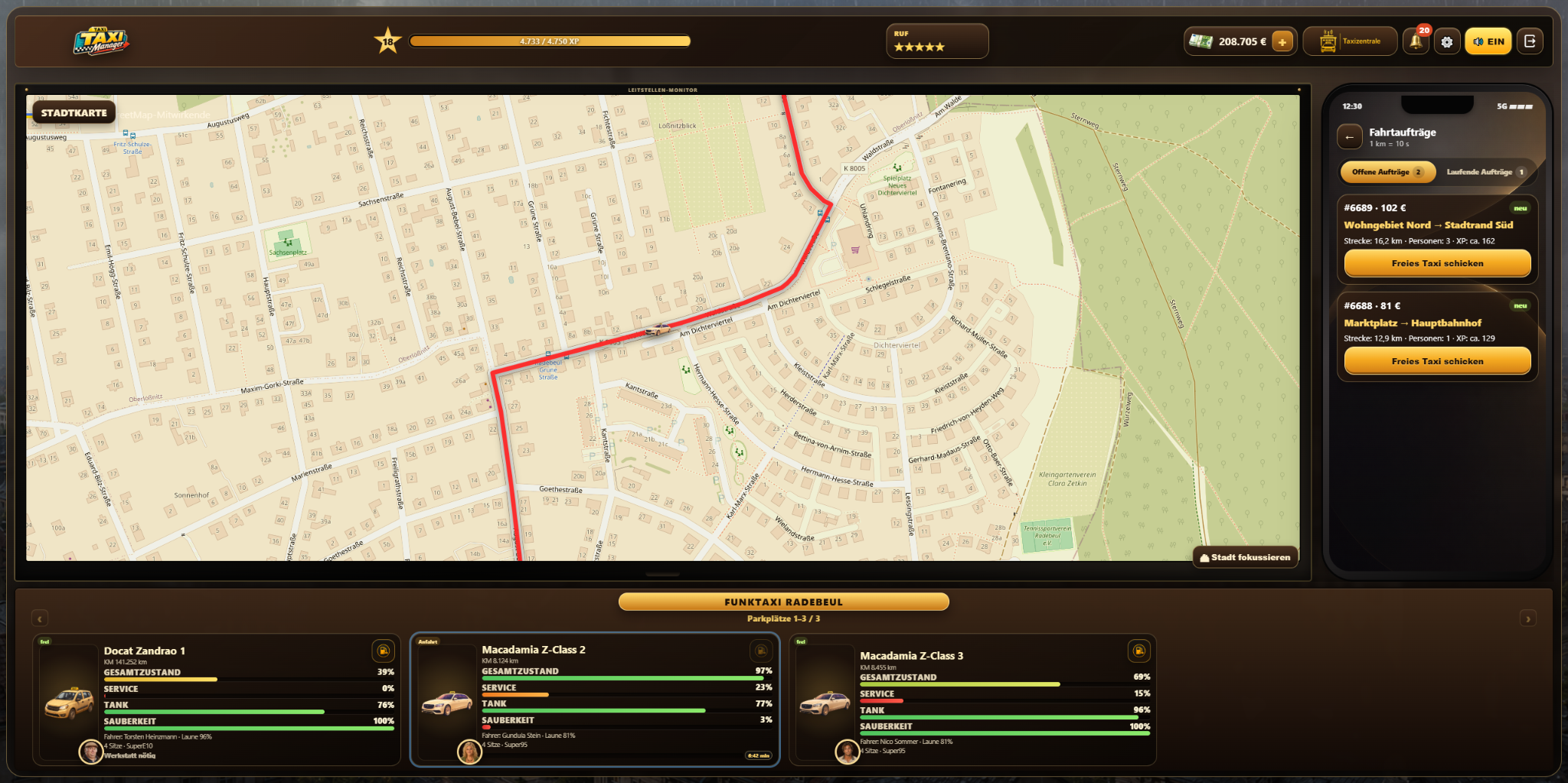Click the FUNKTAXI RADEBEUL header bar
Screen dimensions: 1568x783
click(x=783, y=602)
